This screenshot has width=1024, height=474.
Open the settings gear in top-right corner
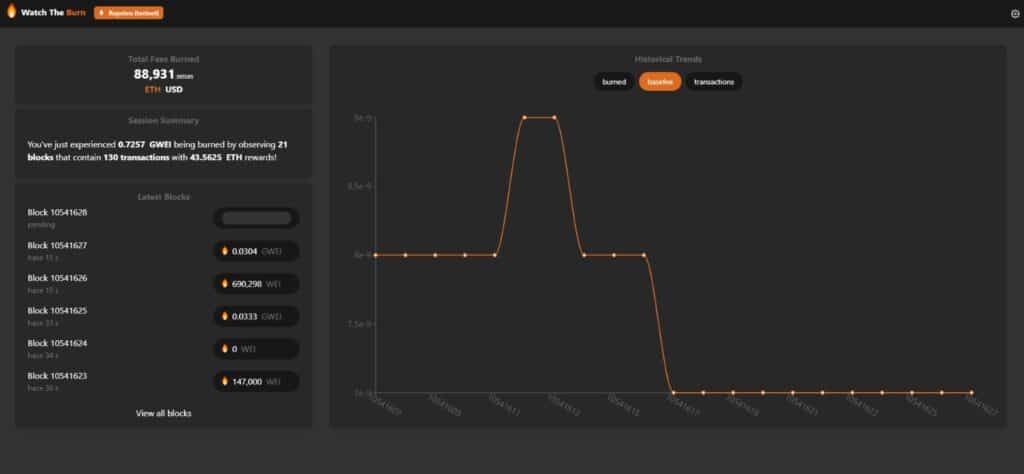pos(1015,14)
